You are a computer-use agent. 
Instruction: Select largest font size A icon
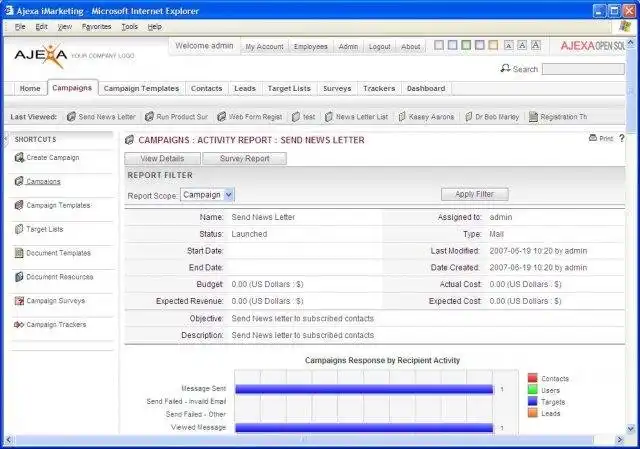click(536, 45)
